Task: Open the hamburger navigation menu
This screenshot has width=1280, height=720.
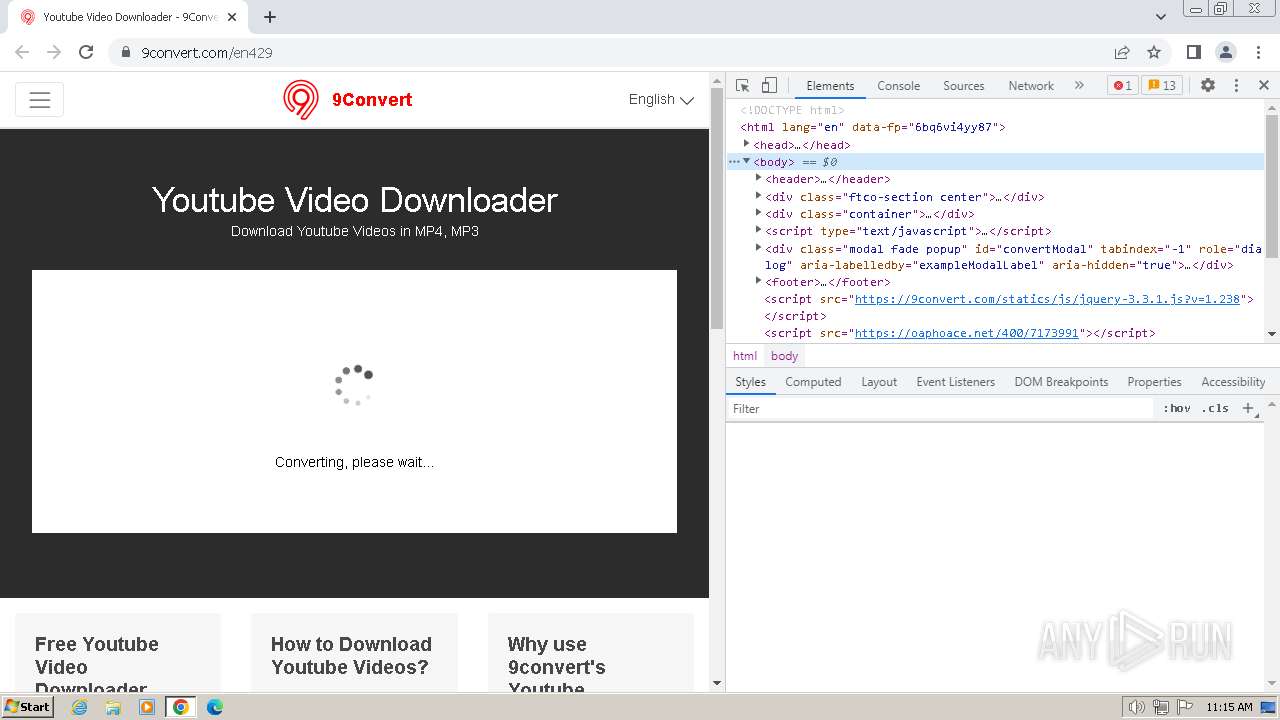Action: tap(39, 100)
